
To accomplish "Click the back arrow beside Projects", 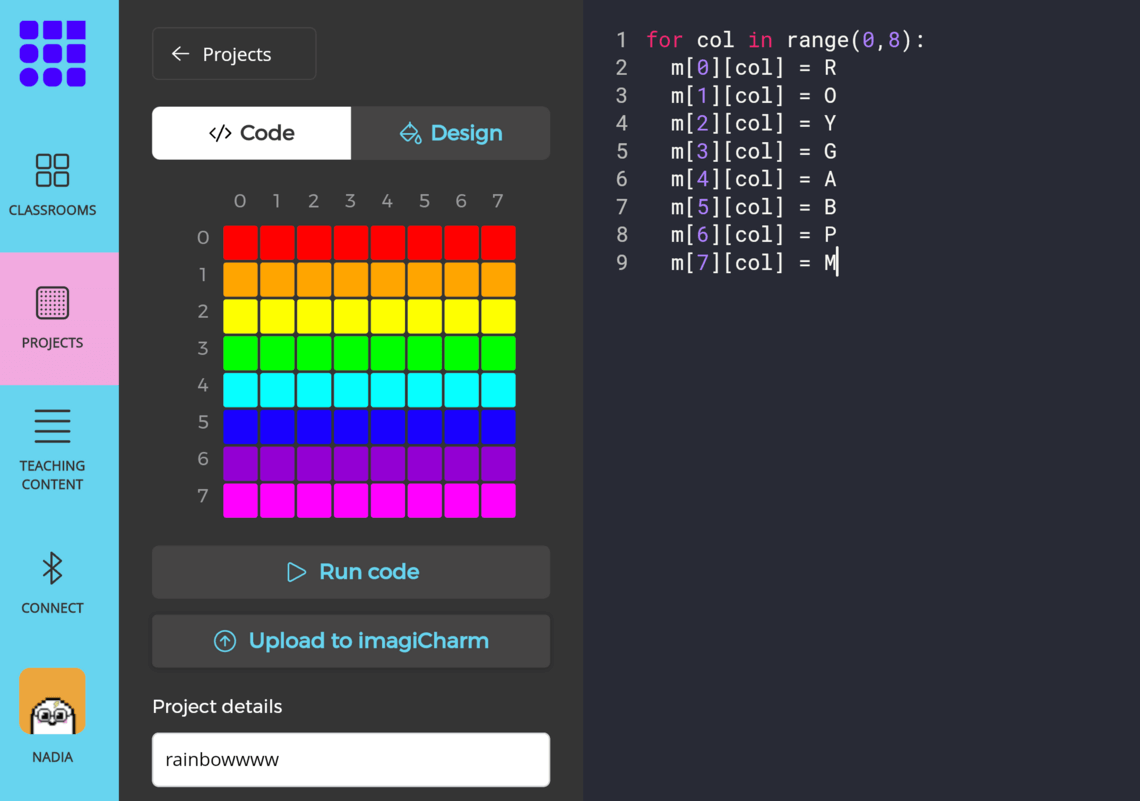I will tap(180, 54).
